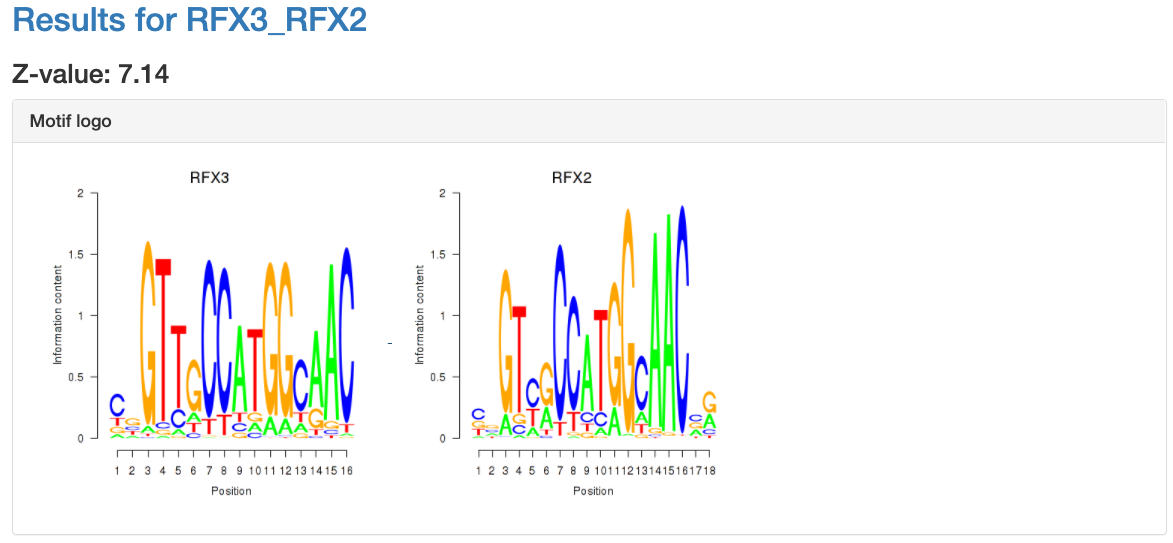This screenshot has height=543, width=1173.
Task: Click red T at RFX3 position 4
Action: (163, 340)
